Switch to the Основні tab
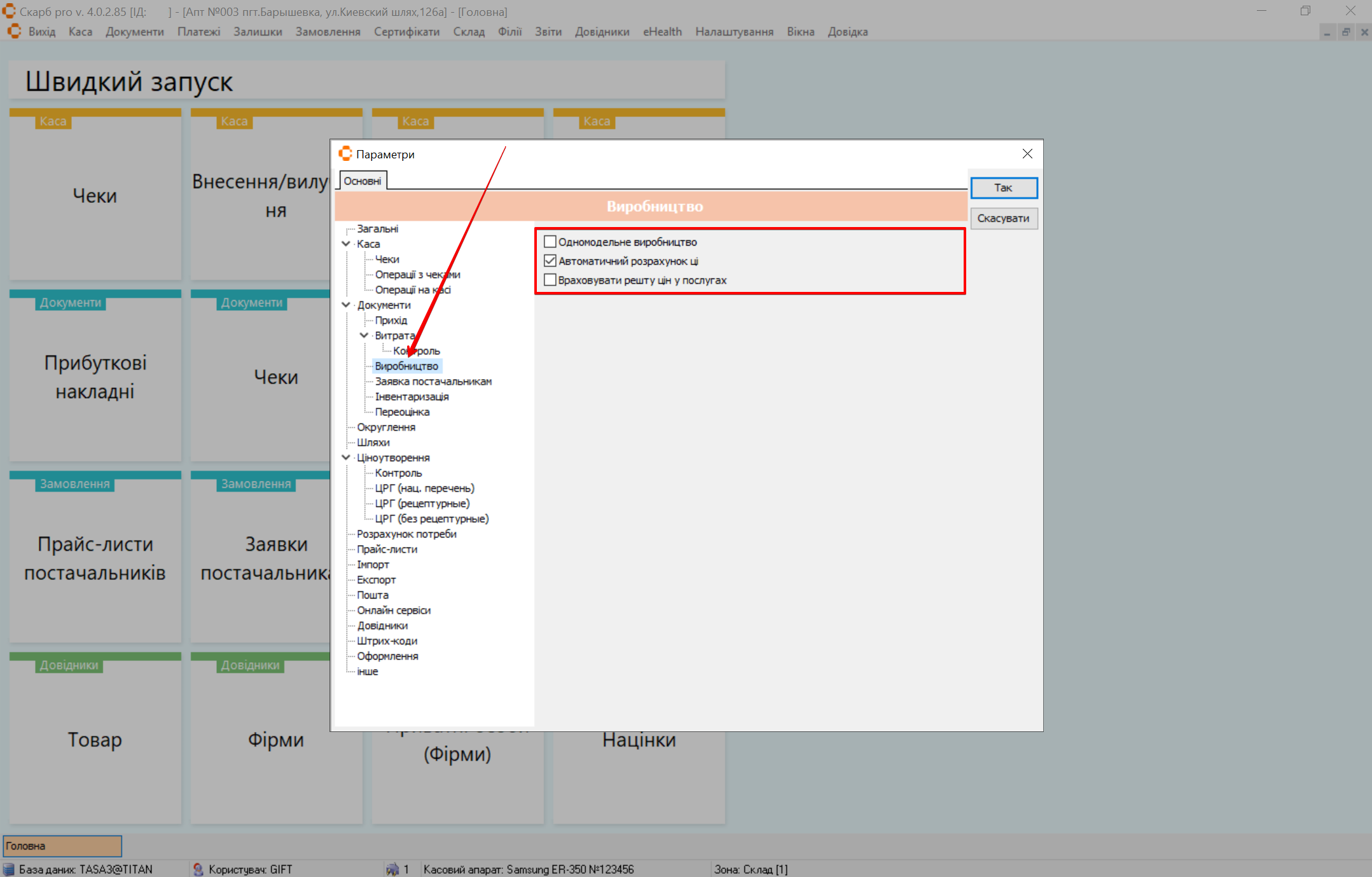1372x877 pixels. tap(362, 181)
